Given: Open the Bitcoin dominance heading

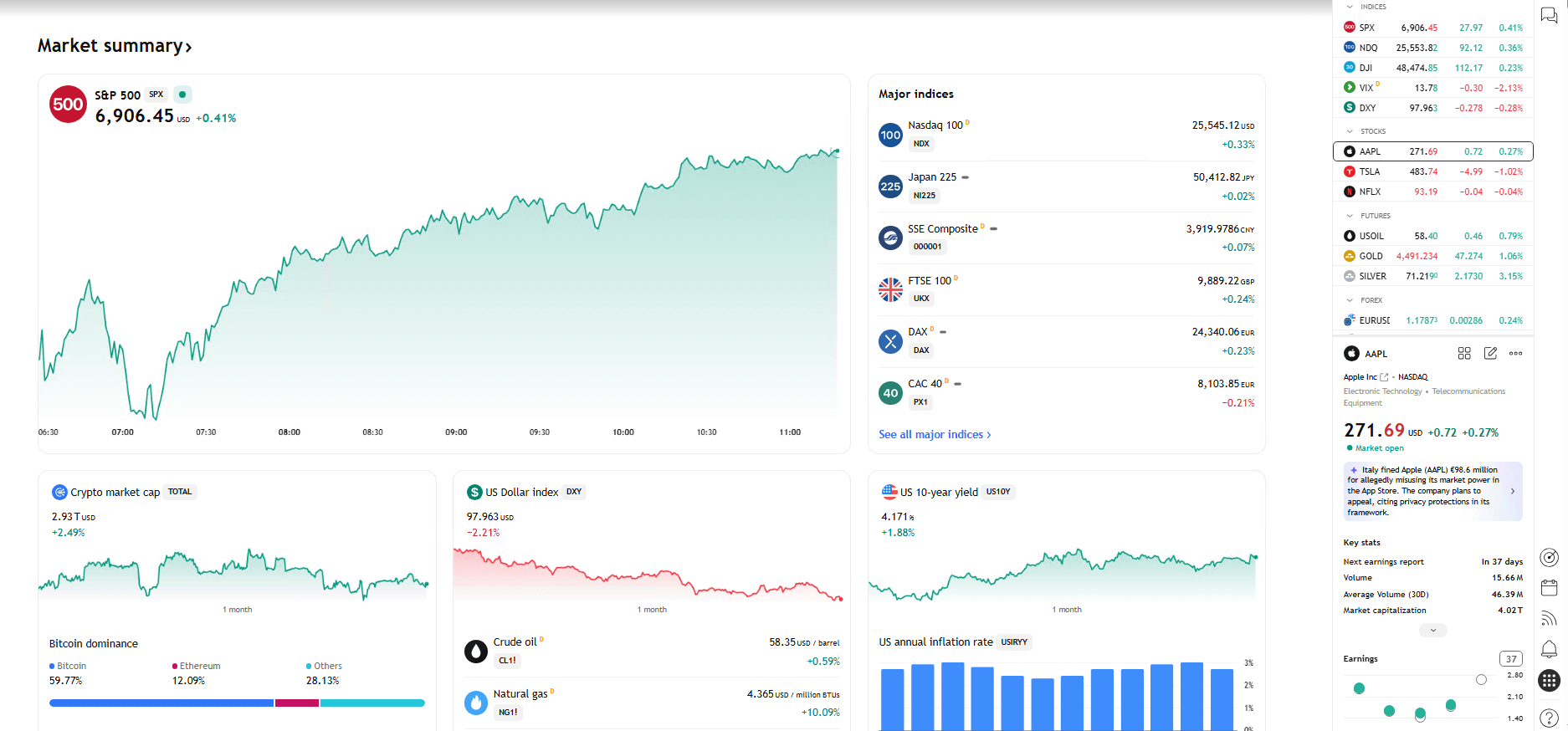Looking at the screenshot, I should (x=94, y=644).
